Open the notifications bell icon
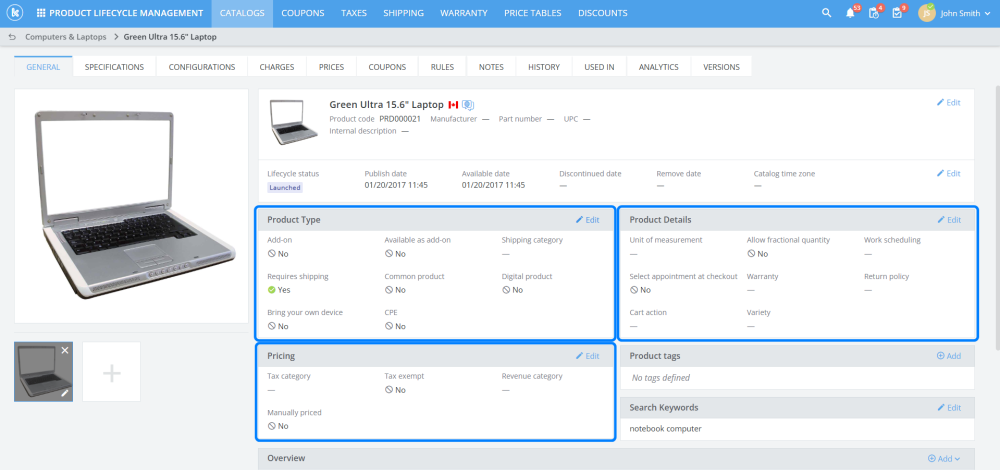 click(x=850, y=13)
